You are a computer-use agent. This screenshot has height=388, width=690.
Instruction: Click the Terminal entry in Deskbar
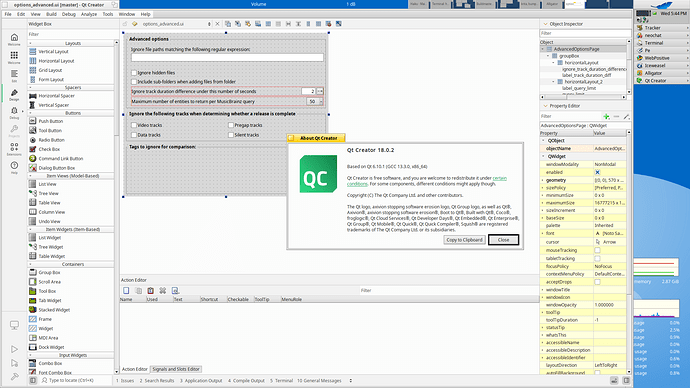coord(661,43)
